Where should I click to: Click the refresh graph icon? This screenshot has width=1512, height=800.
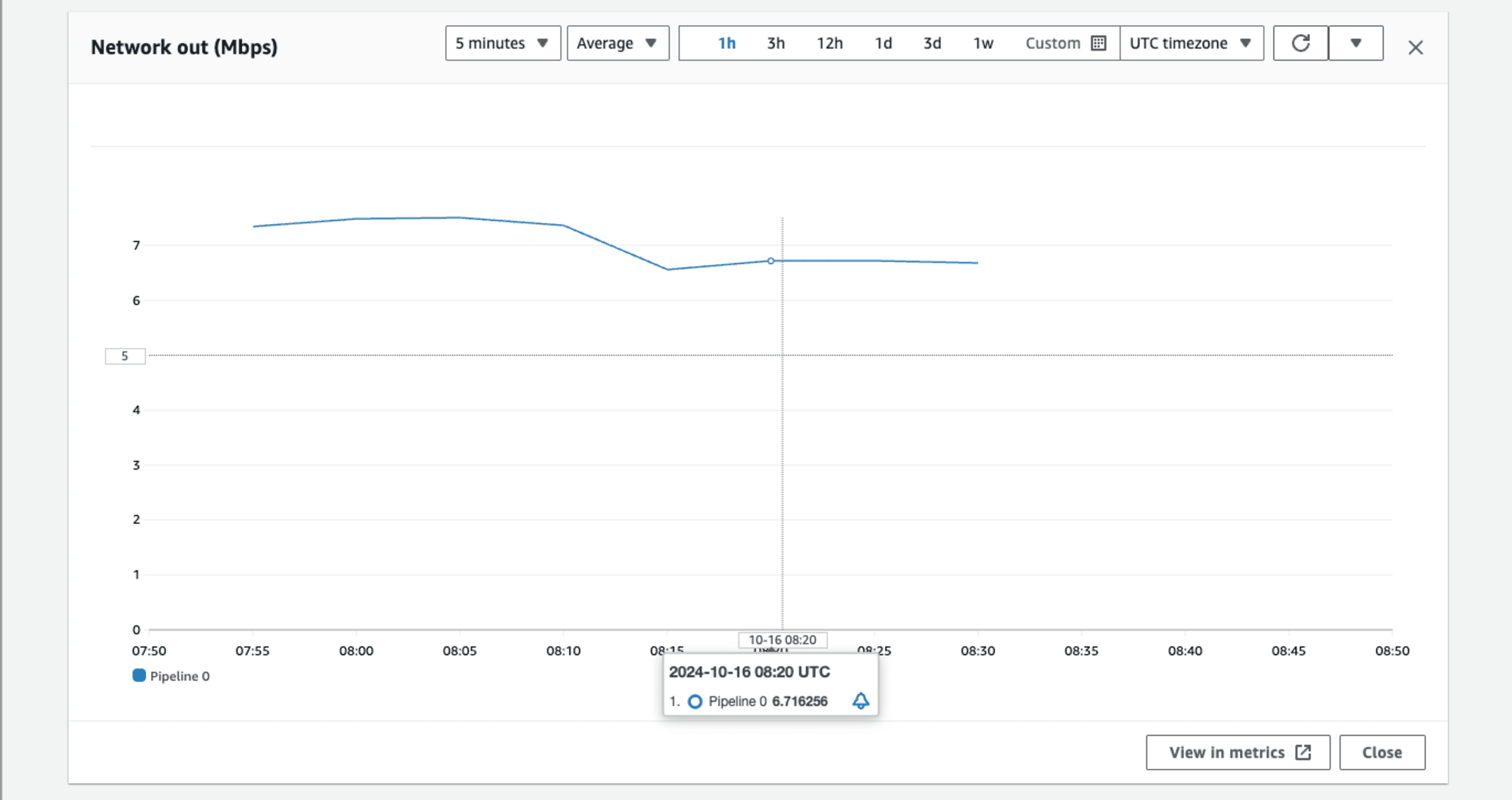click(1300, 43)
